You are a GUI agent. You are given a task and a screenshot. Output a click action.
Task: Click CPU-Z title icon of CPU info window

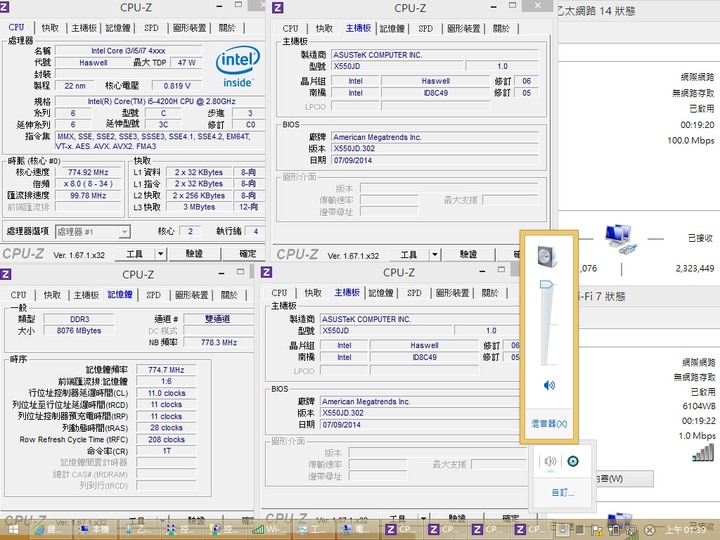click(x=4, y=7)
